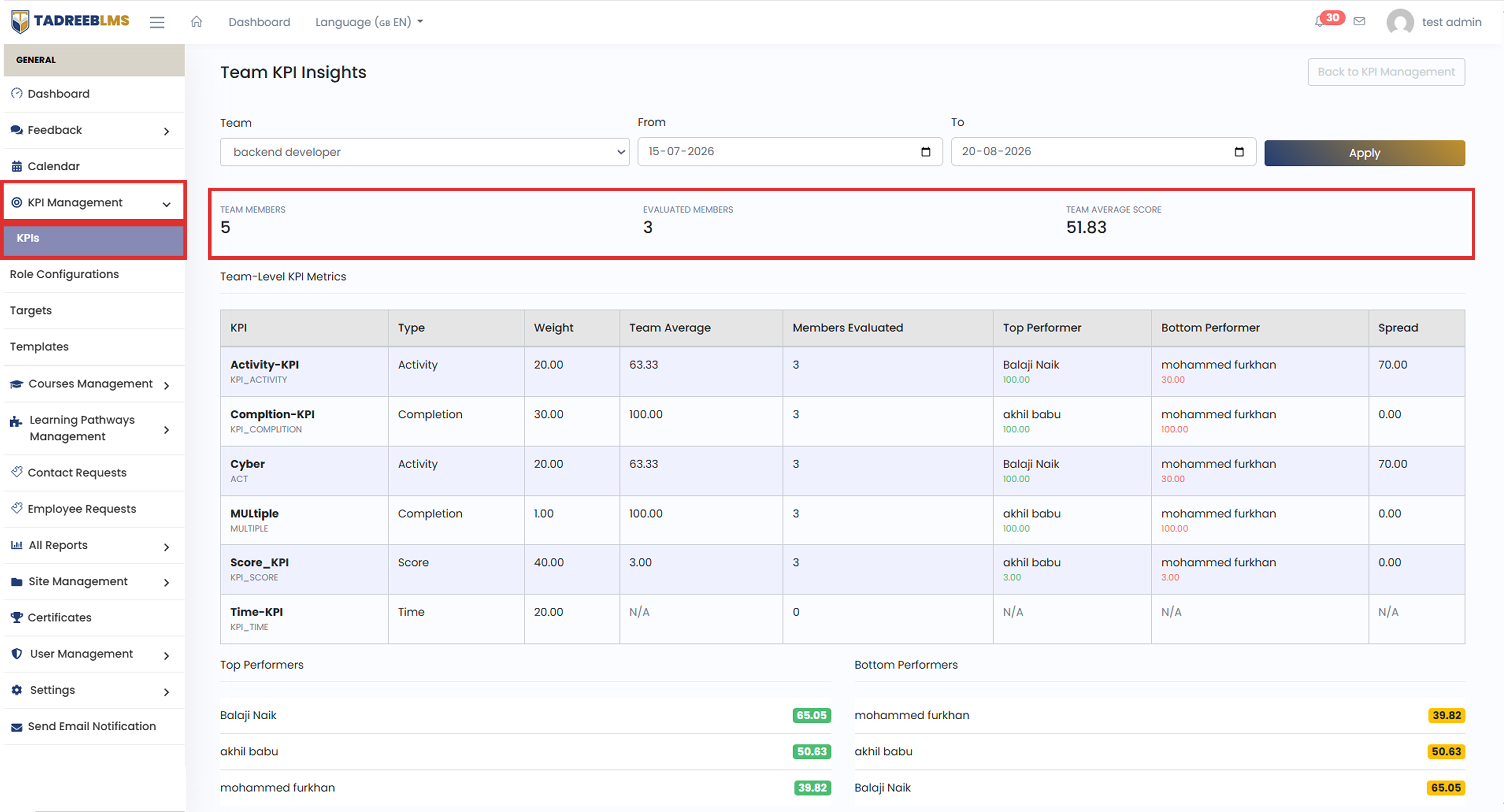Open Targets menu item
This screenshot has width=1504, height=812.
(31, 311)
